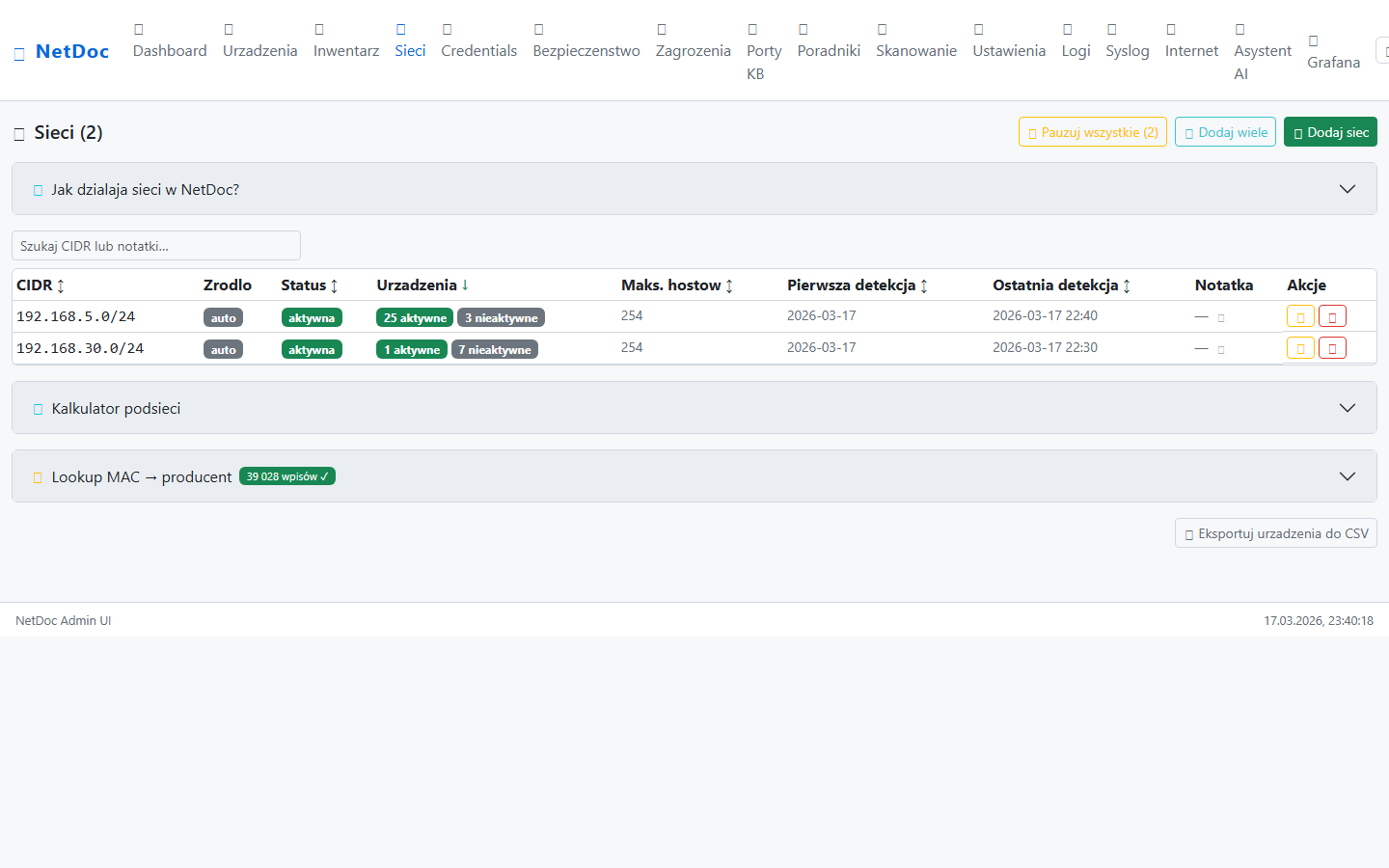Screen dimensions: 1389x868
Task: Expand the Lookup MAC producent panel
Action: (x=694, y=476)
